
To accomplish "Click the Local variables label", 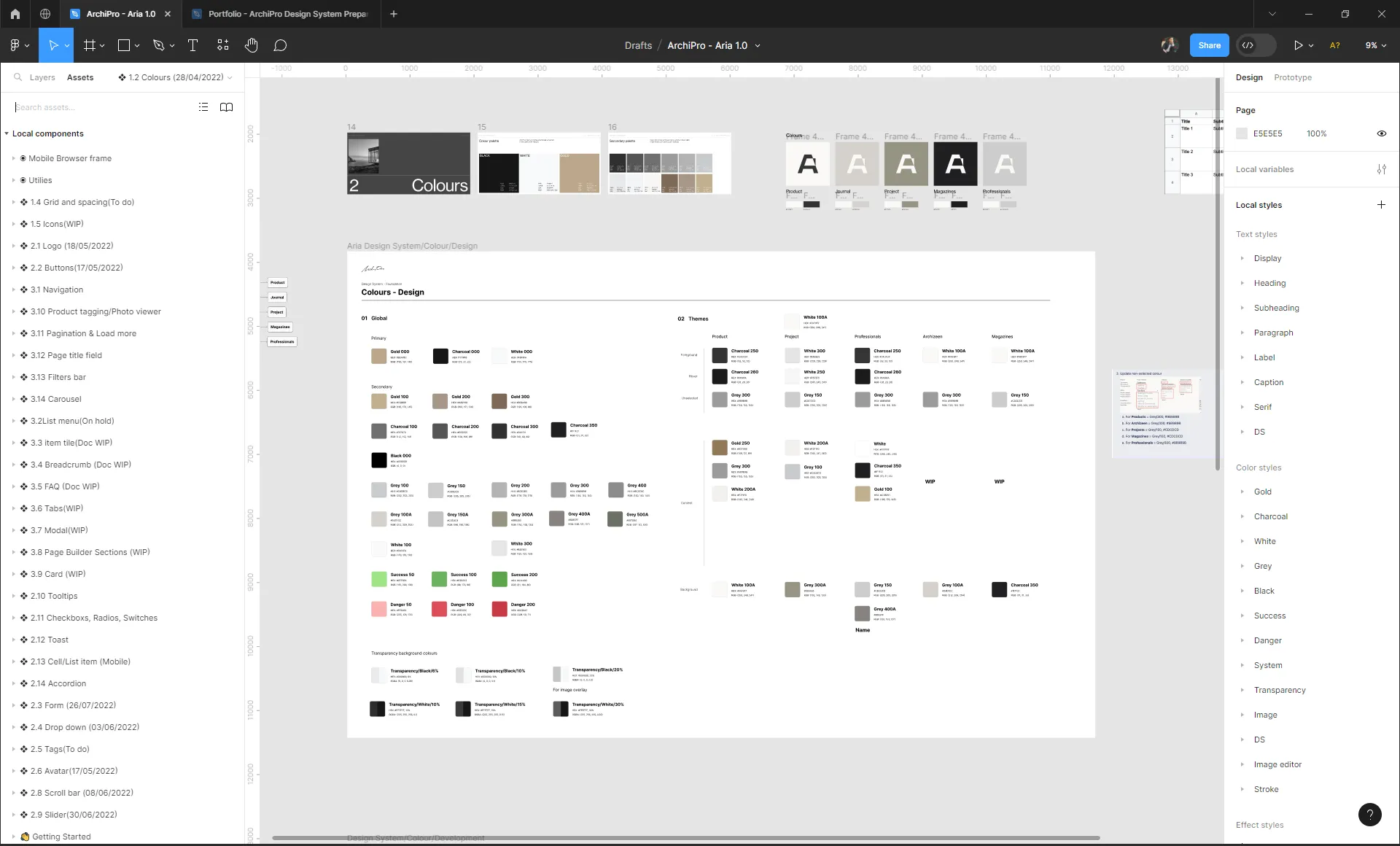I will [x=1264, y=169].
